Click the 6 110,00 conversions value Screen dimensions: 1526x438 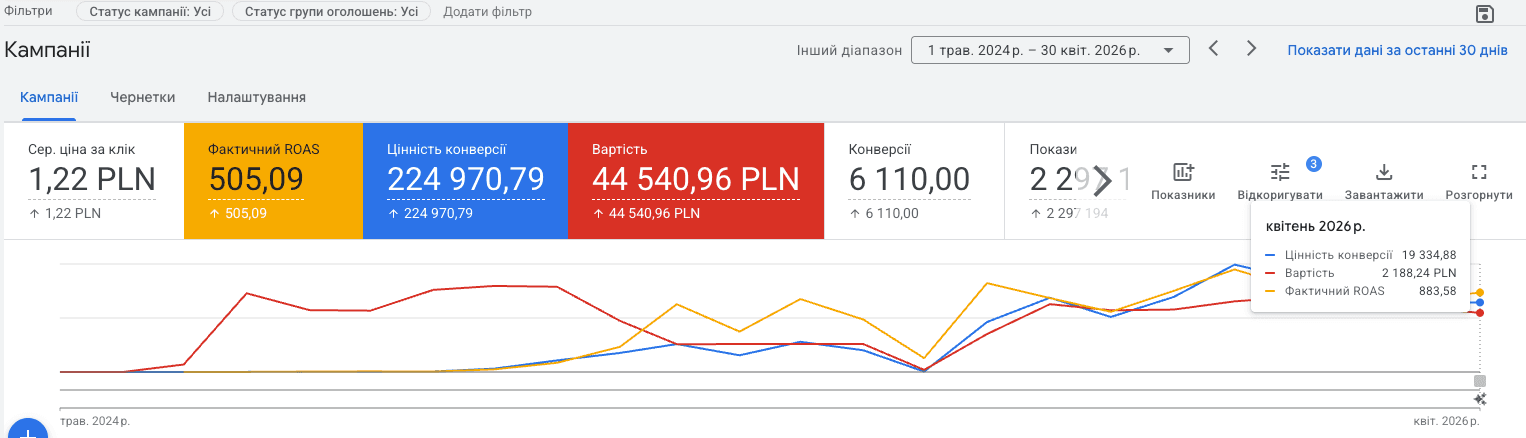tap(909, 180)
